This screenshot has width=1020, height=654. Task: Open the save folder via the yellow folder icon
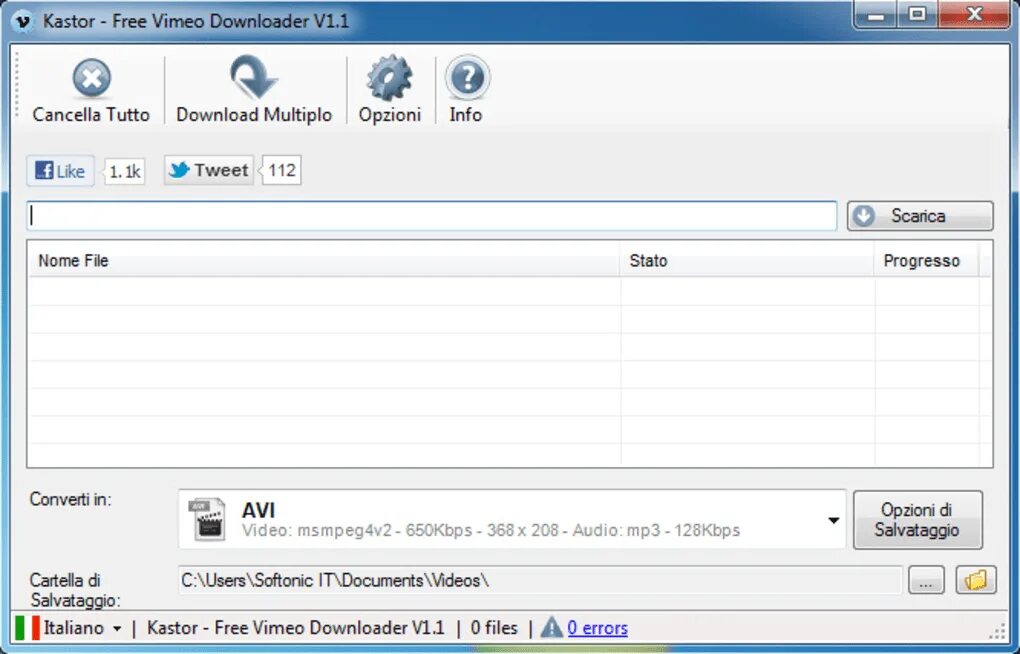click(x=976, y=580)
